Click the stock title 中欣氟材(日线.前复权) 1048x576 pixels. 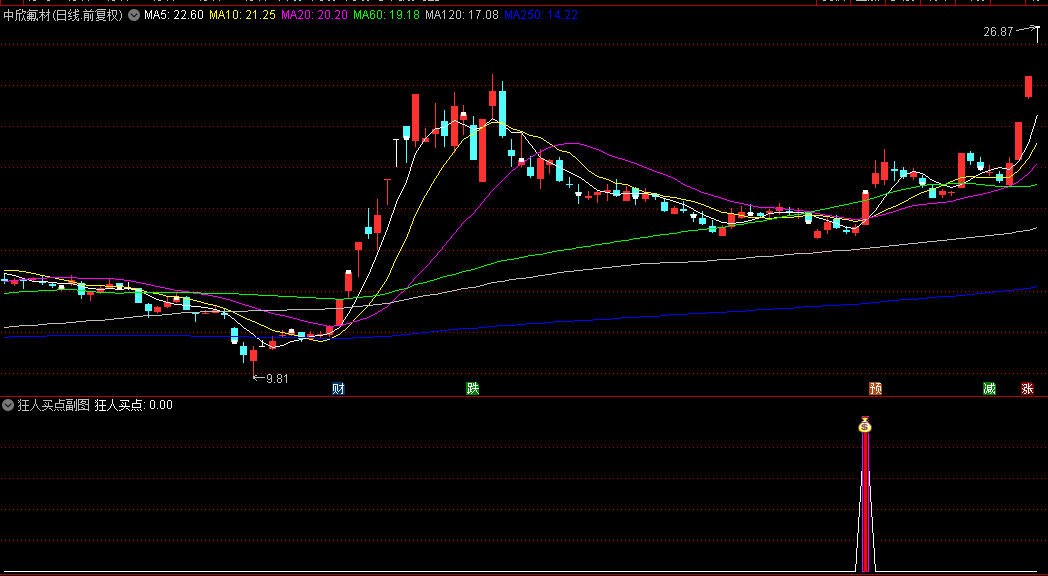click(63, 15)
